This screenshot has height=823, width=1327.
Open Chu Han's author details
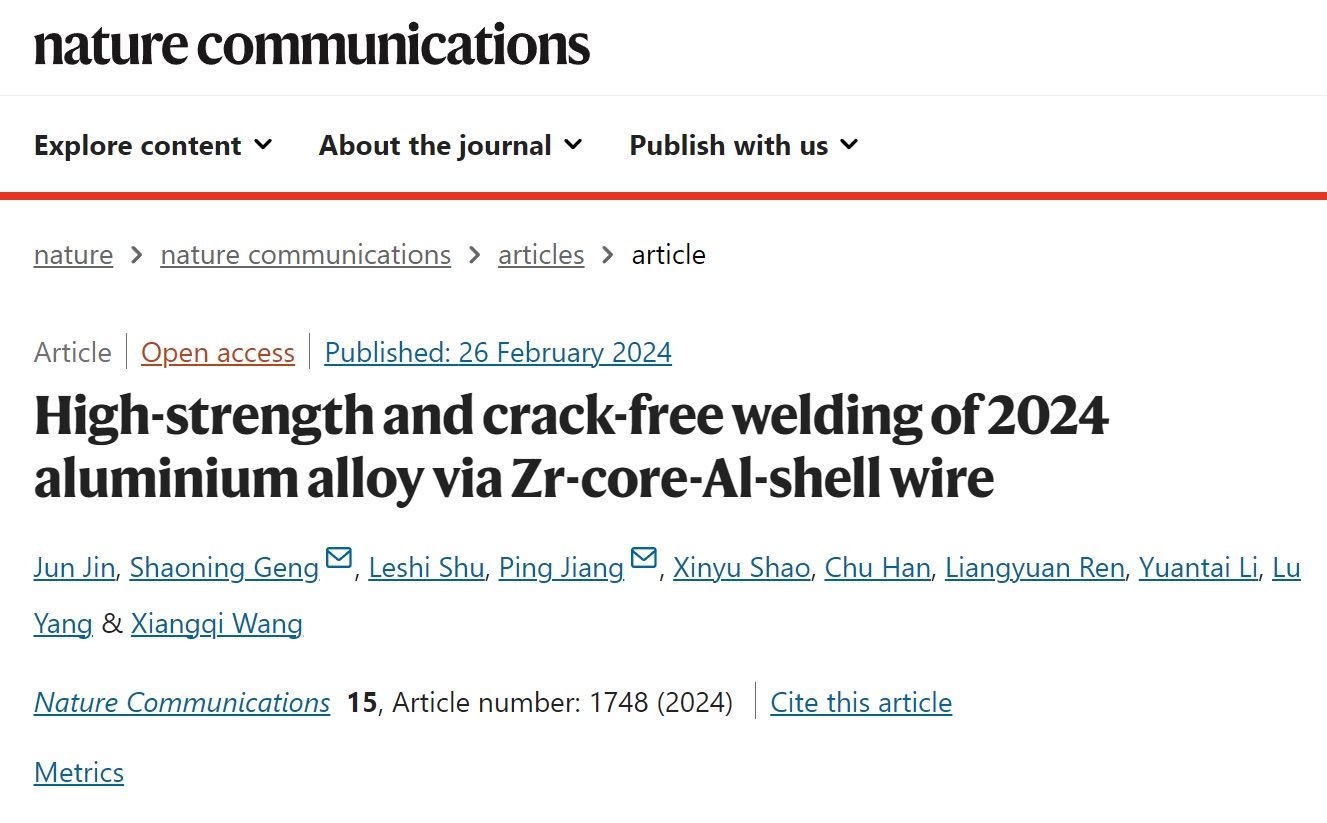pyautogui.click(x=878, y=568)
